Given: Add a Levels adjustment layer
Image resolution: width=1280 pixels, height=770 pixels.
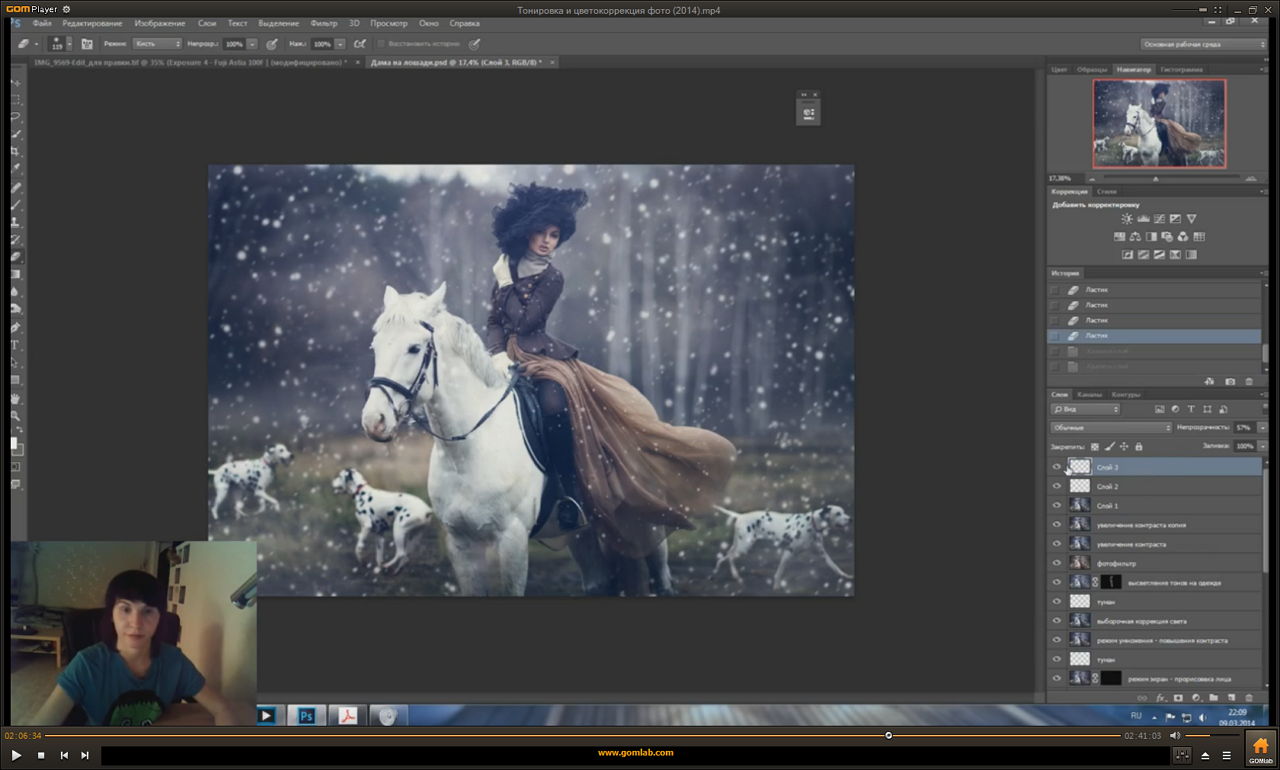Looking at the screenshot, I should 1143,219.
